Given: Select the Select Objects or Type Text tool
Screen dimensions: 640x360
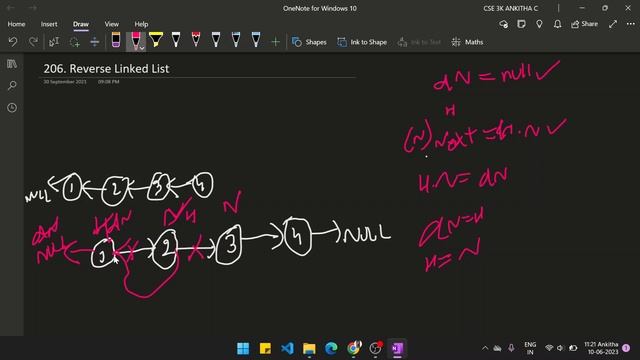Looking at the screenshot, I should (x=54, y=42).
